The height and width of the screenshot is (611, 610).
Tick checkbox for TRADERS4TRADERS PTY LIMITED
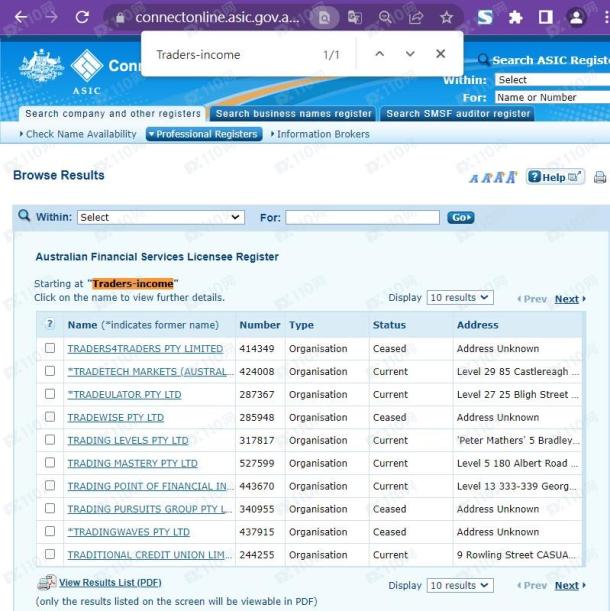click(50, 348)
